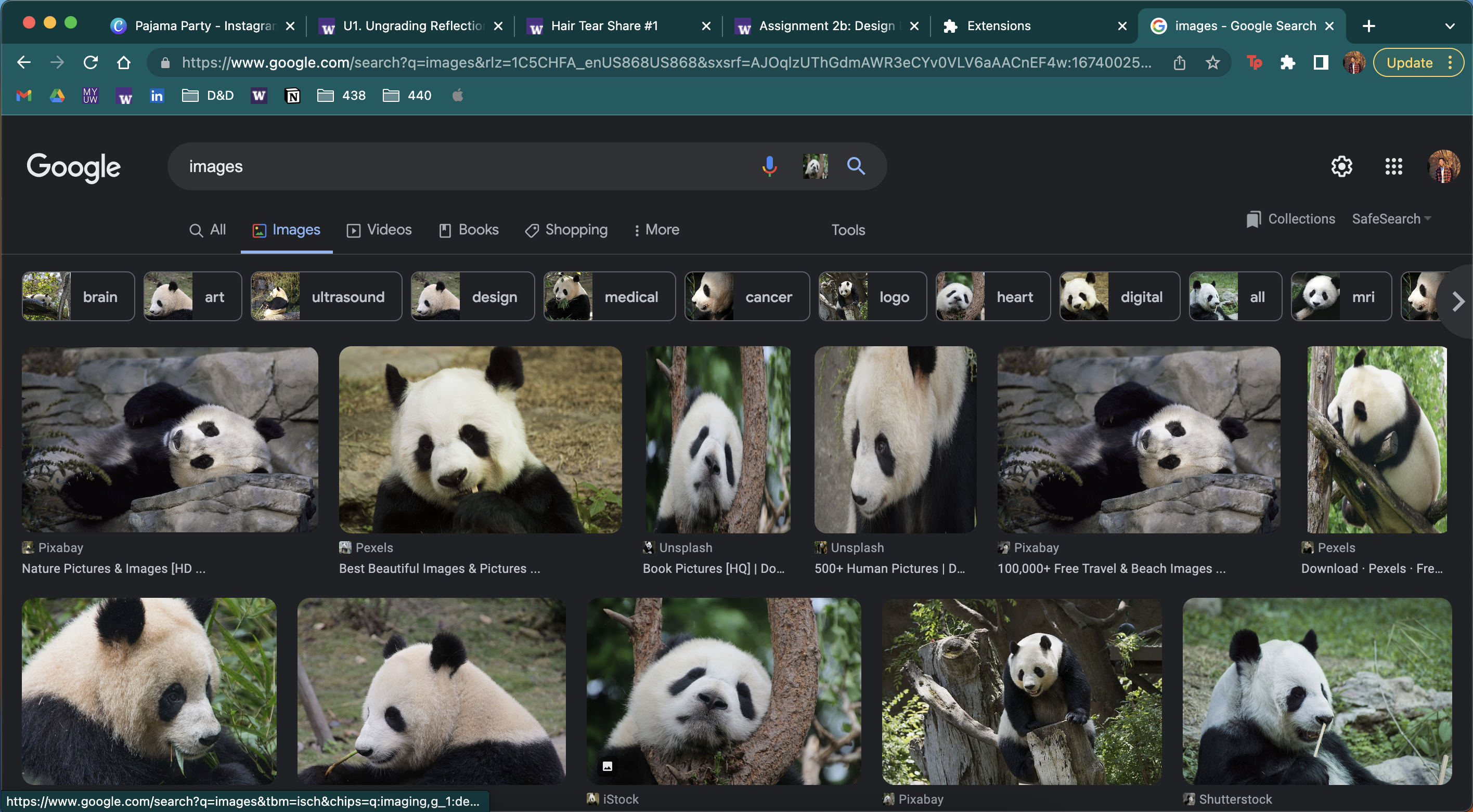Open Gmail bookmark icon
The width and height of the screenshot is (1473, 812).
[x=23, y=96]
